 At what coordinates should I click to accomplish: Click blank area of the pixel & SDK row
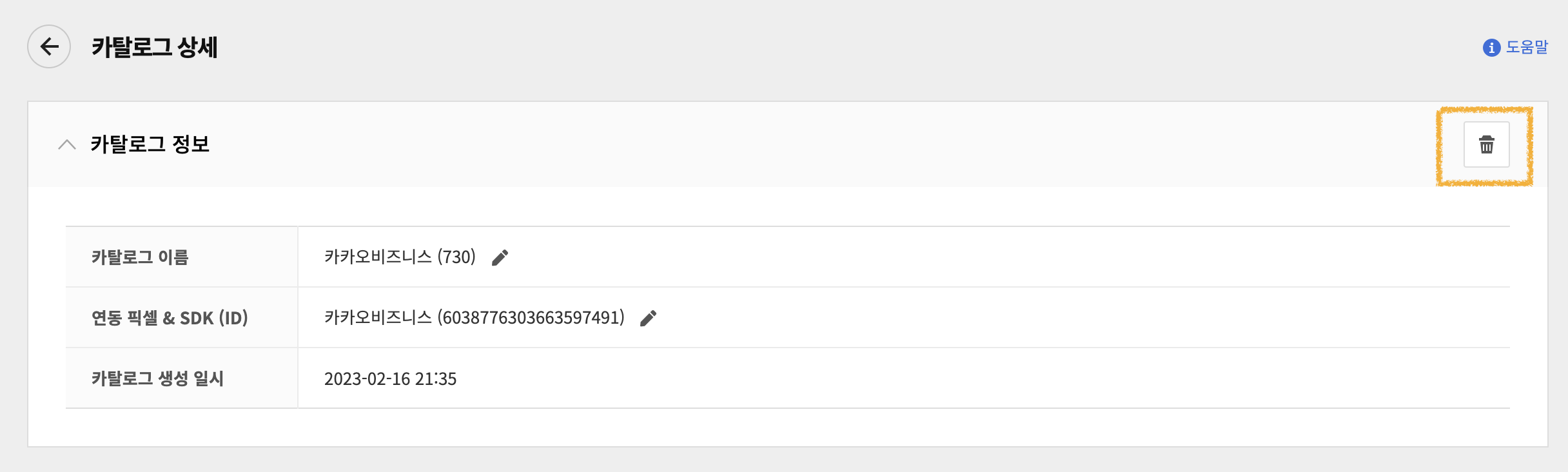[x=1032, y=318]
